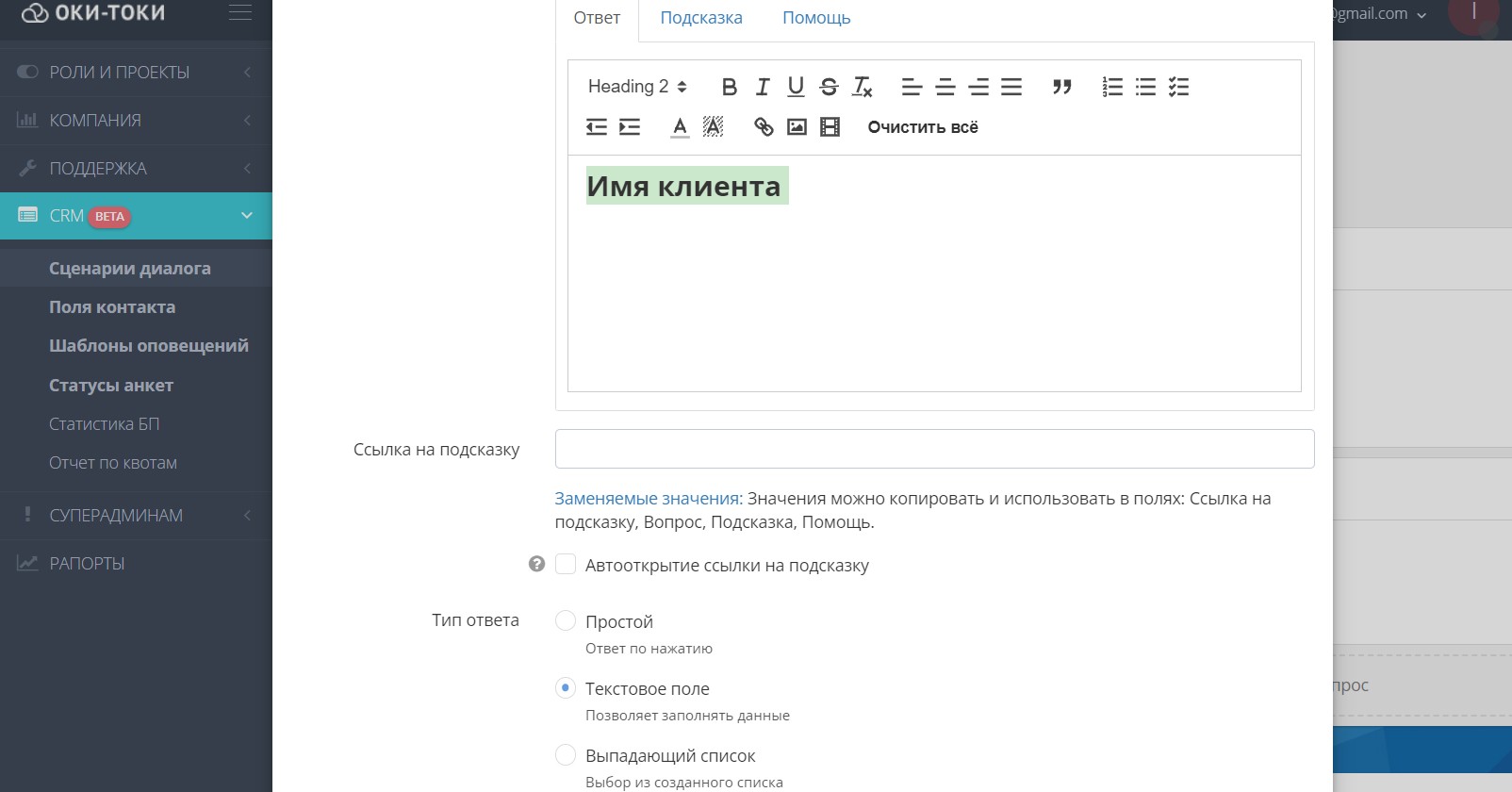1512x792 pixels.
Task: Apply underline formatting
Action: (x=796, y=87)
